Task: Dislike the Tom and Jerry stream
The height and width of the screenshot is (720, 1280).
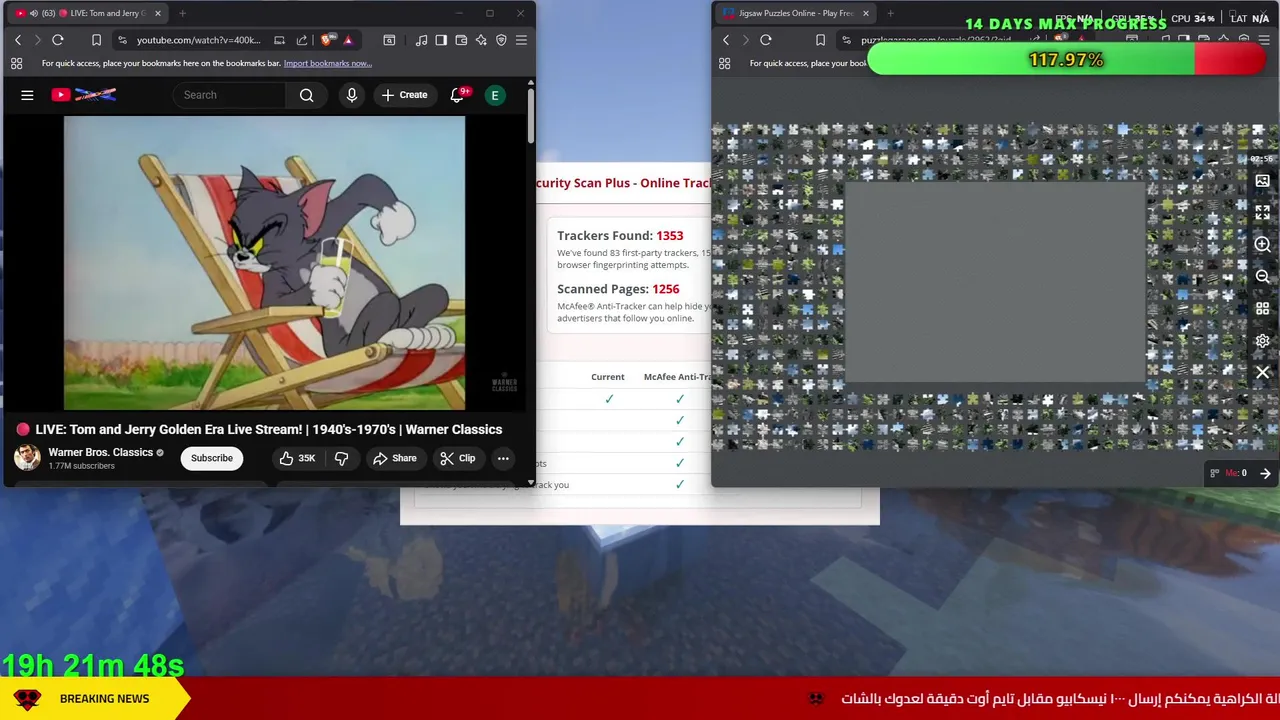Action: pos(341,458)
